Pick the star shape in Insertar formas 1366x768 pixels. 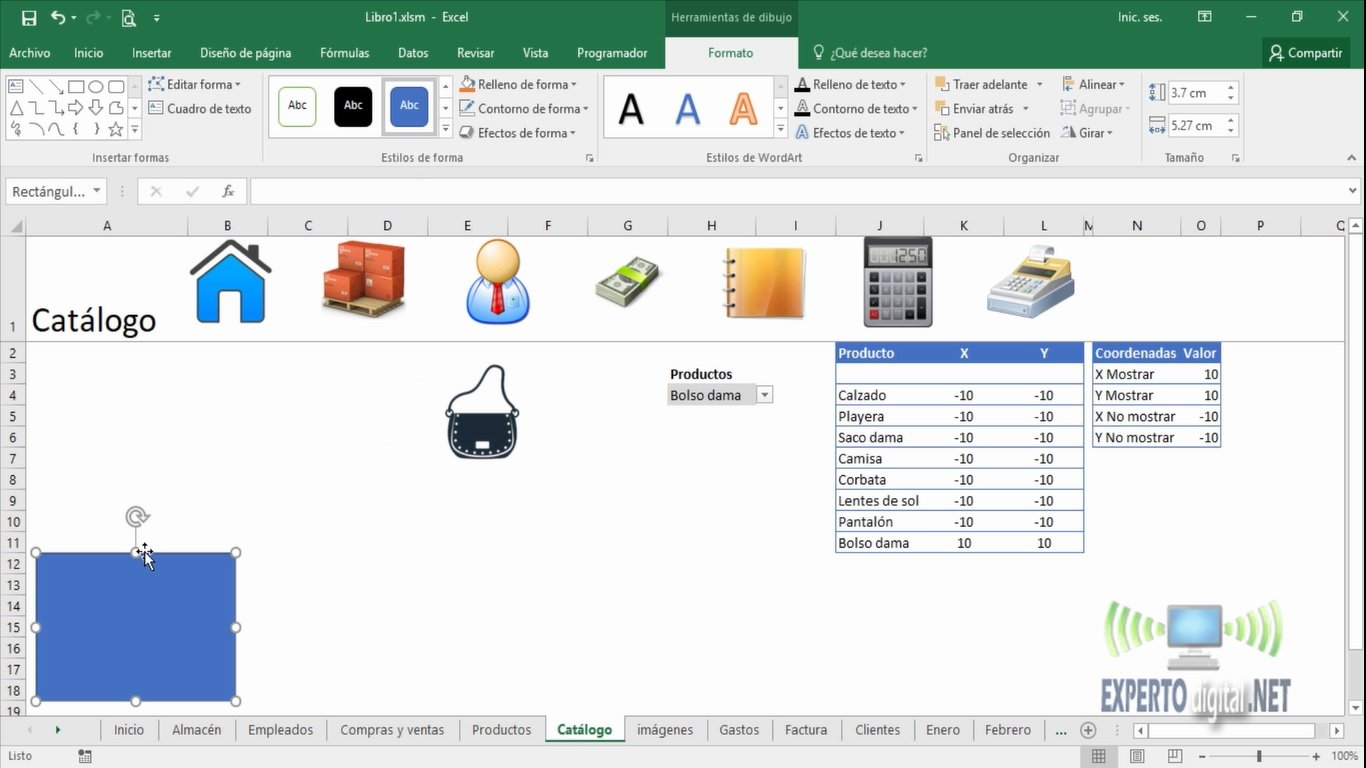117,128
